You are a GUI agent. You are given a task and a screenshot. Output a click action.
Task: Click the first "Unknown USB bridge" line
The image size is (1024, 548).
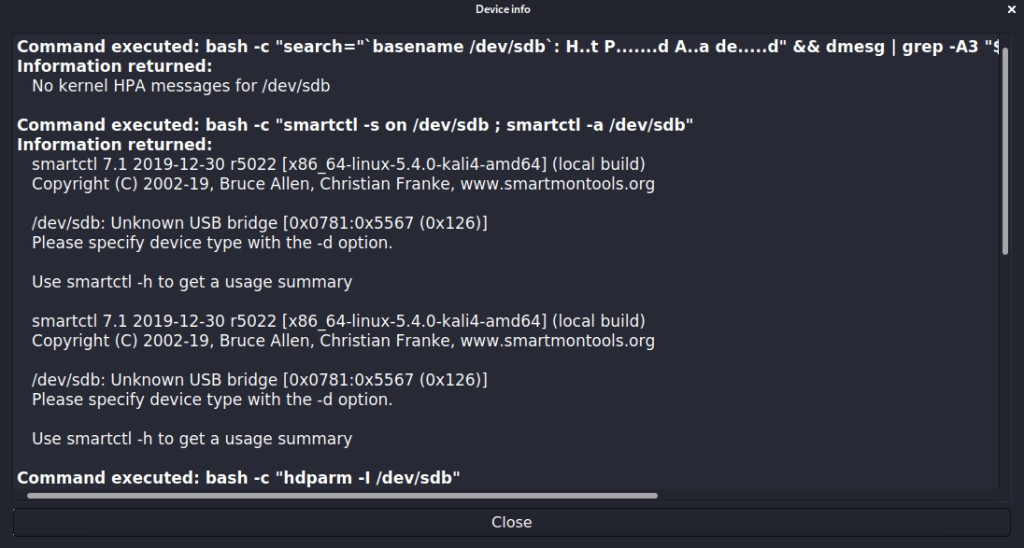(259, 223)
